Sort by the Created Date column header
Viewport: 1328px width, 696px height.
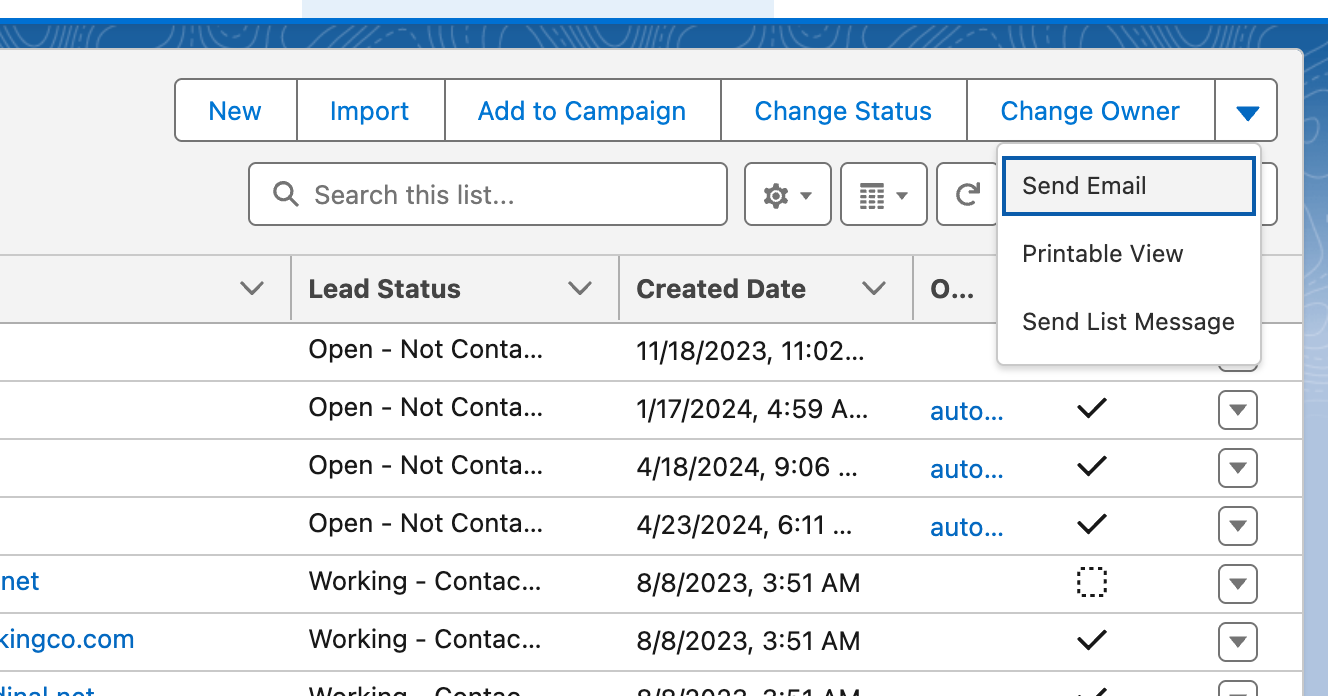point(721,289)
